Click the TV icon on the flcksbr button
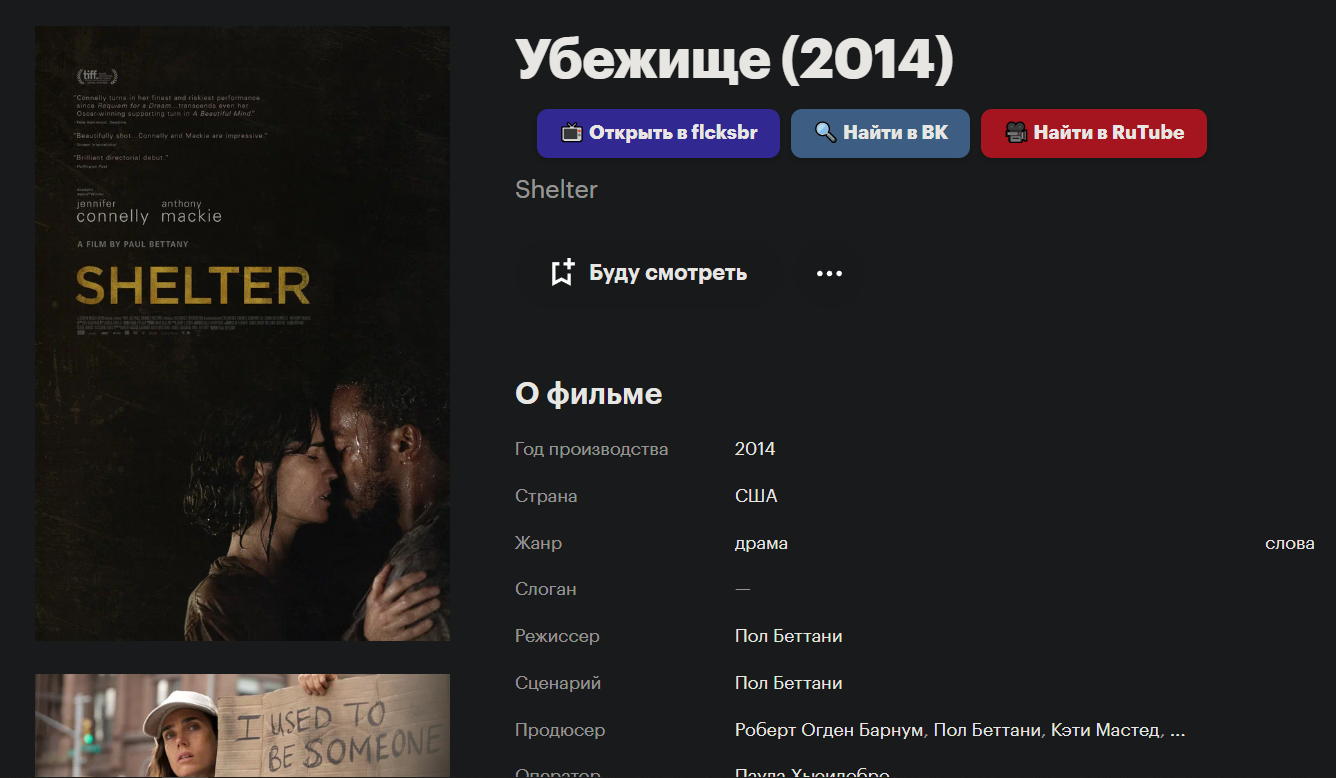This screenshot has width=1336, height=778. (572, 133)
